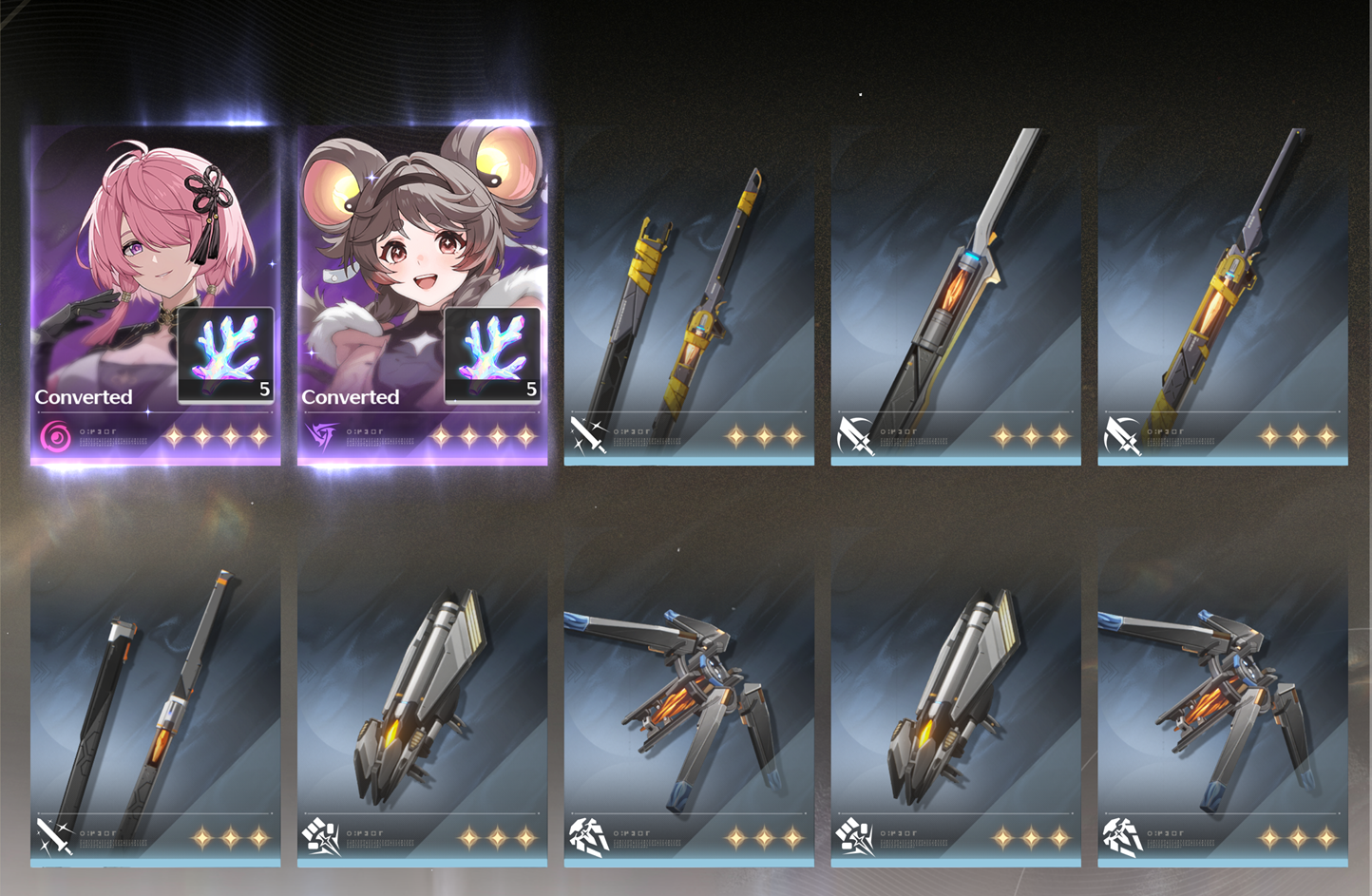Click coral item icon on mouse-eared card
The width and height of the screenshot is (1372, 896).
coord(493,354)
